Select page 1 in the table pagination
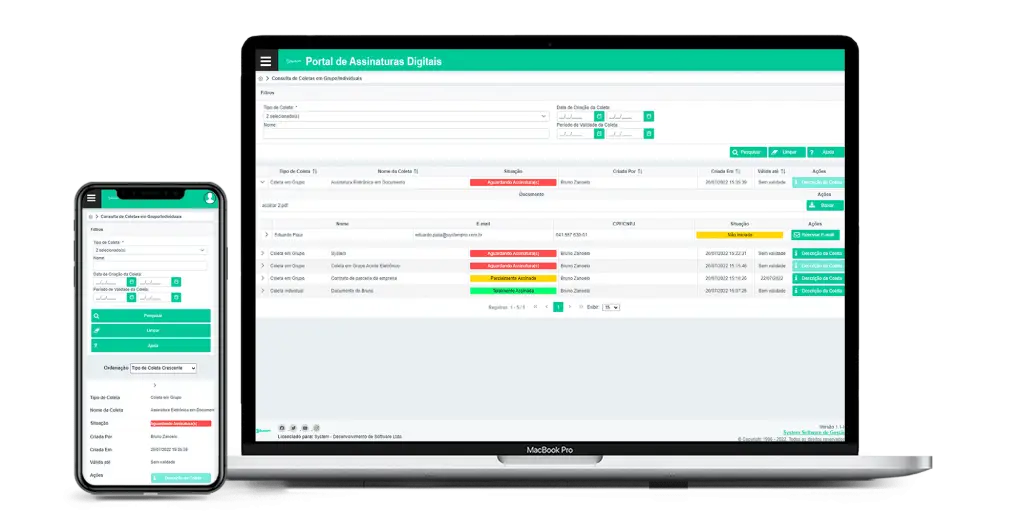The height and width of the screenshot is (512, 1024). coord(558,307)
